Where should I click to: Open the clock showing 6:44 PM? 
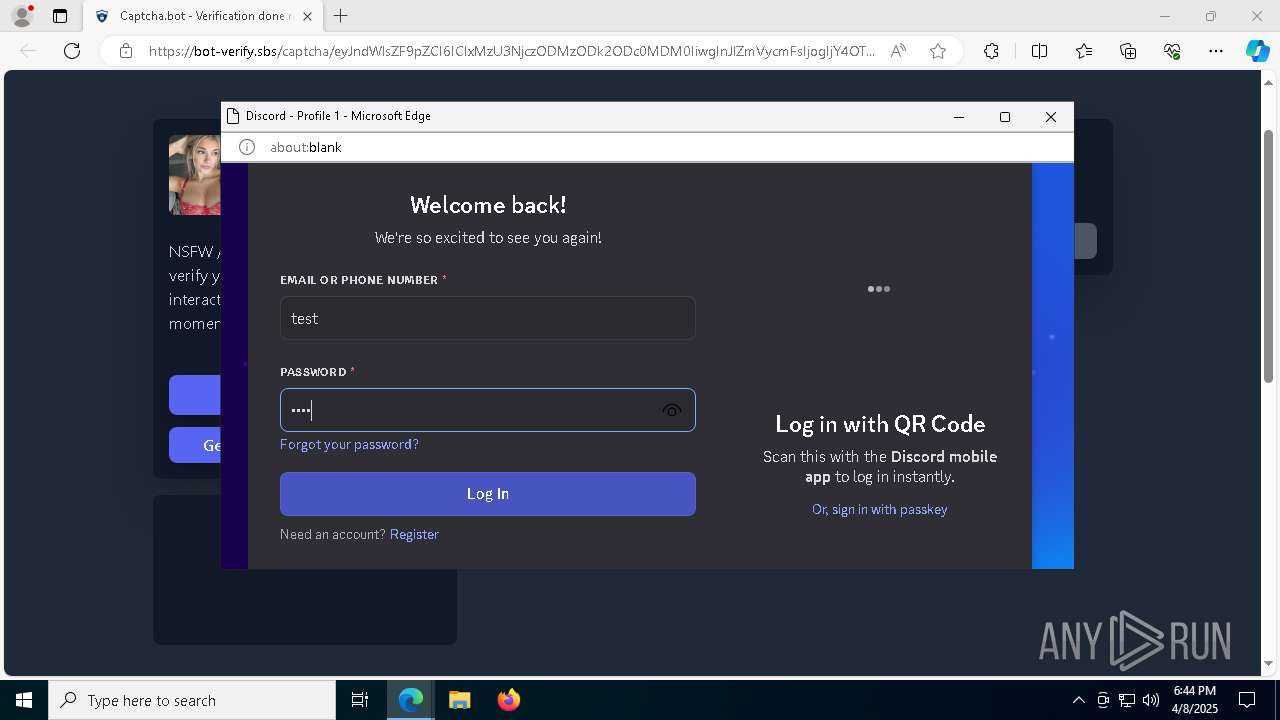click(x=1195, y=700)
